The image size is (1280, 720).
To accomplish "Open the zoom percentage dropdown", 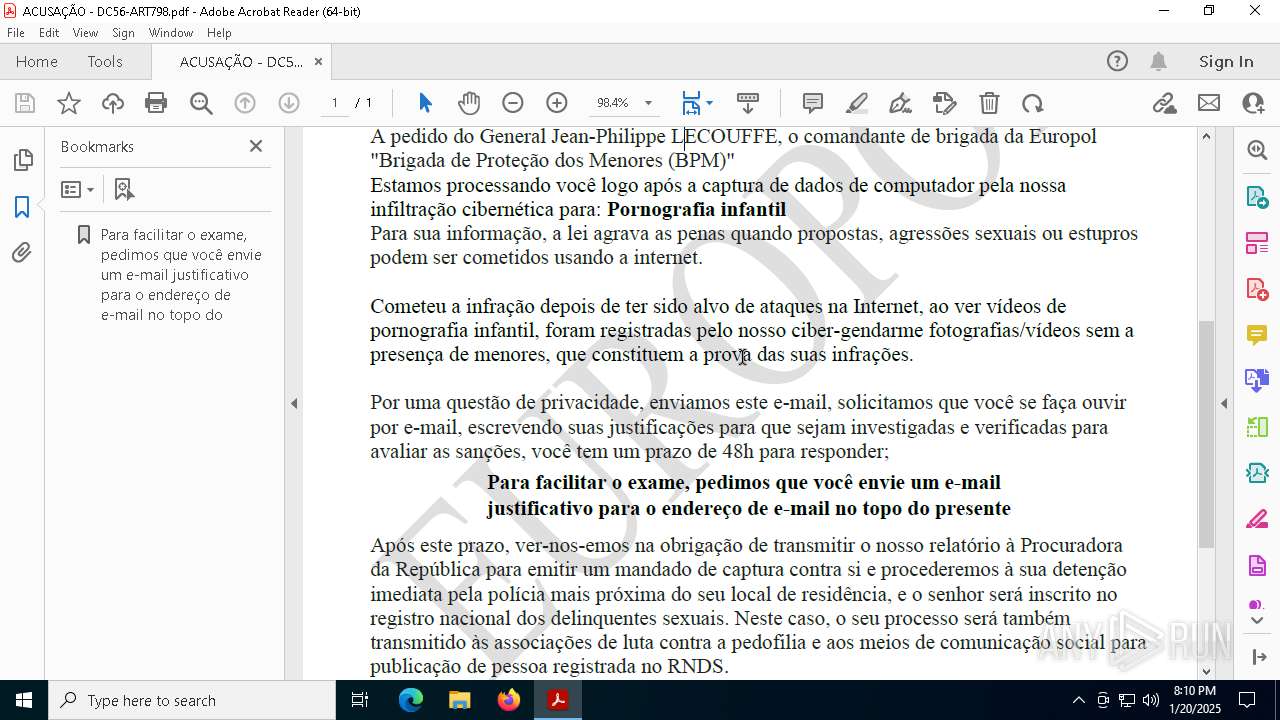I will tap(648, 103).
